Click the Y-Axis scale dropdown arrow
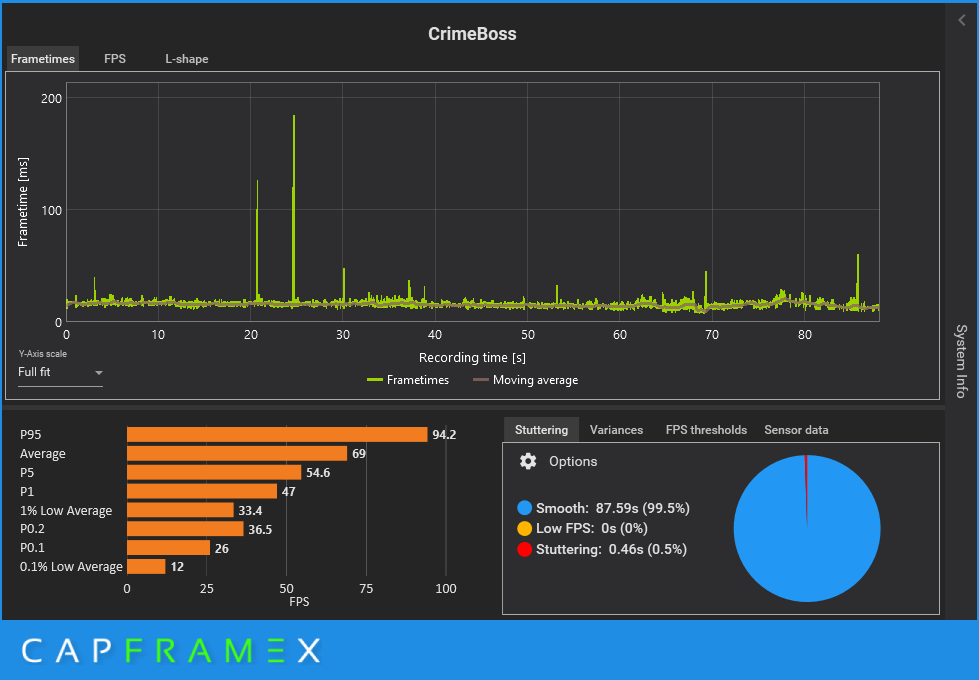 tap(99, 373)
